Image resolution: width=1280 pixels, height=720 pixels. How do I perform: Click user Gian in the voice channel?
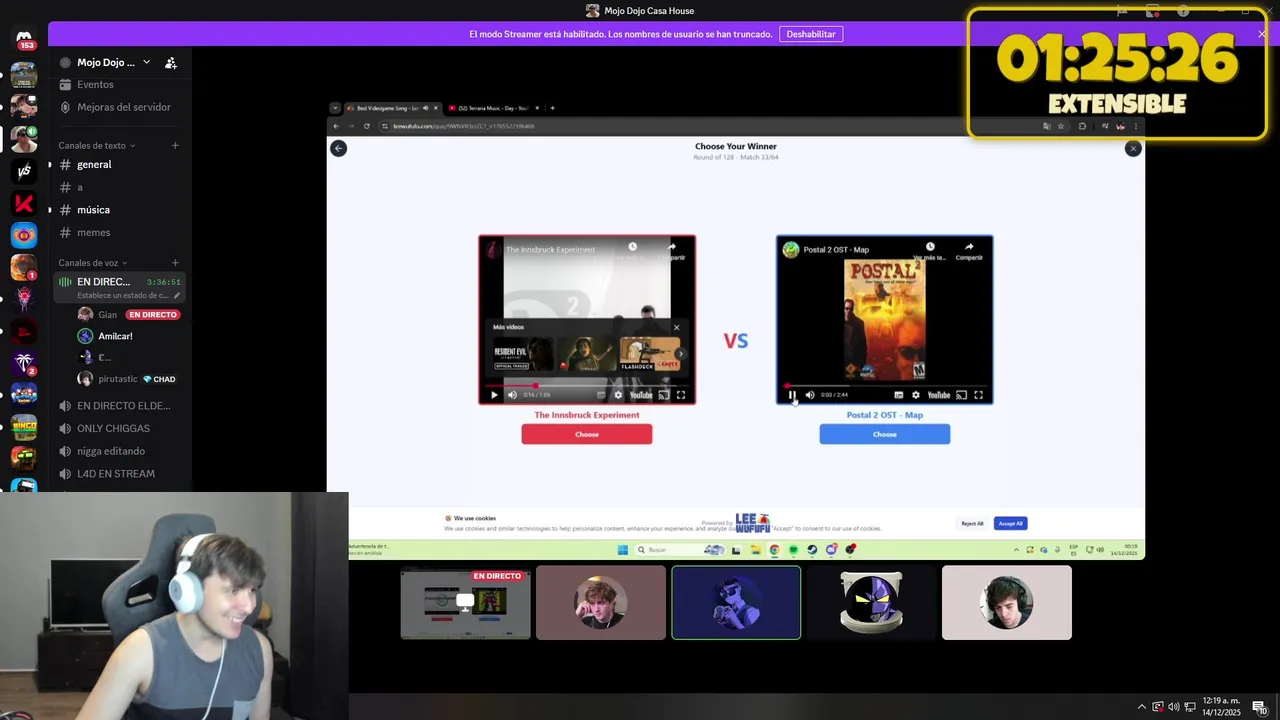107,315
